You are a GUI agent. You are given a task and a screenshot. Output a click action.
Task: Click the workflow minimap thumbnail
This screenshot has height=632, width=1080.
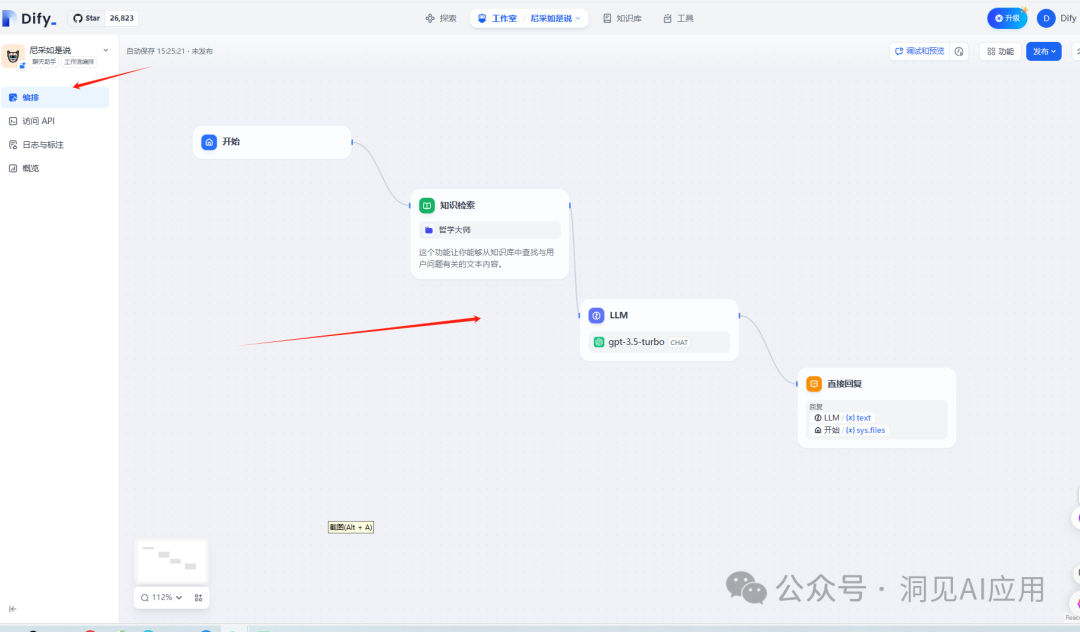[x=171, y=561]
